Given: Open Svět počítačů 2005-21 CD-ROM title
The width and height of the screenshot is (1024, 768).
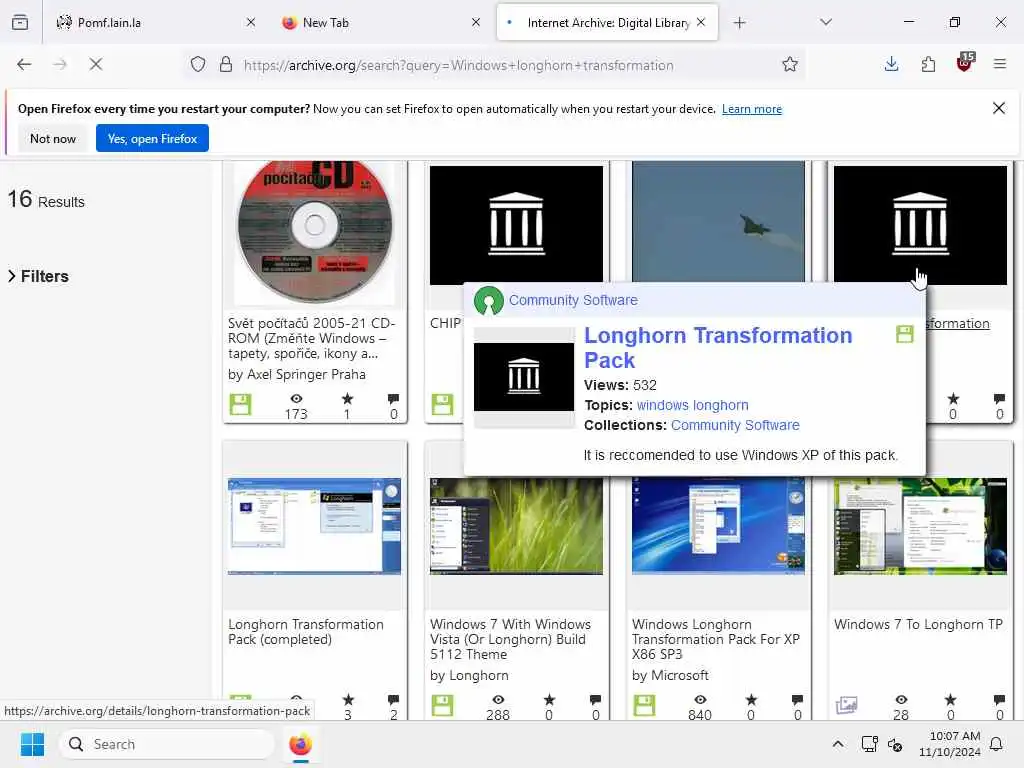Looking at the screenshot, I should [x=312, y=338].
